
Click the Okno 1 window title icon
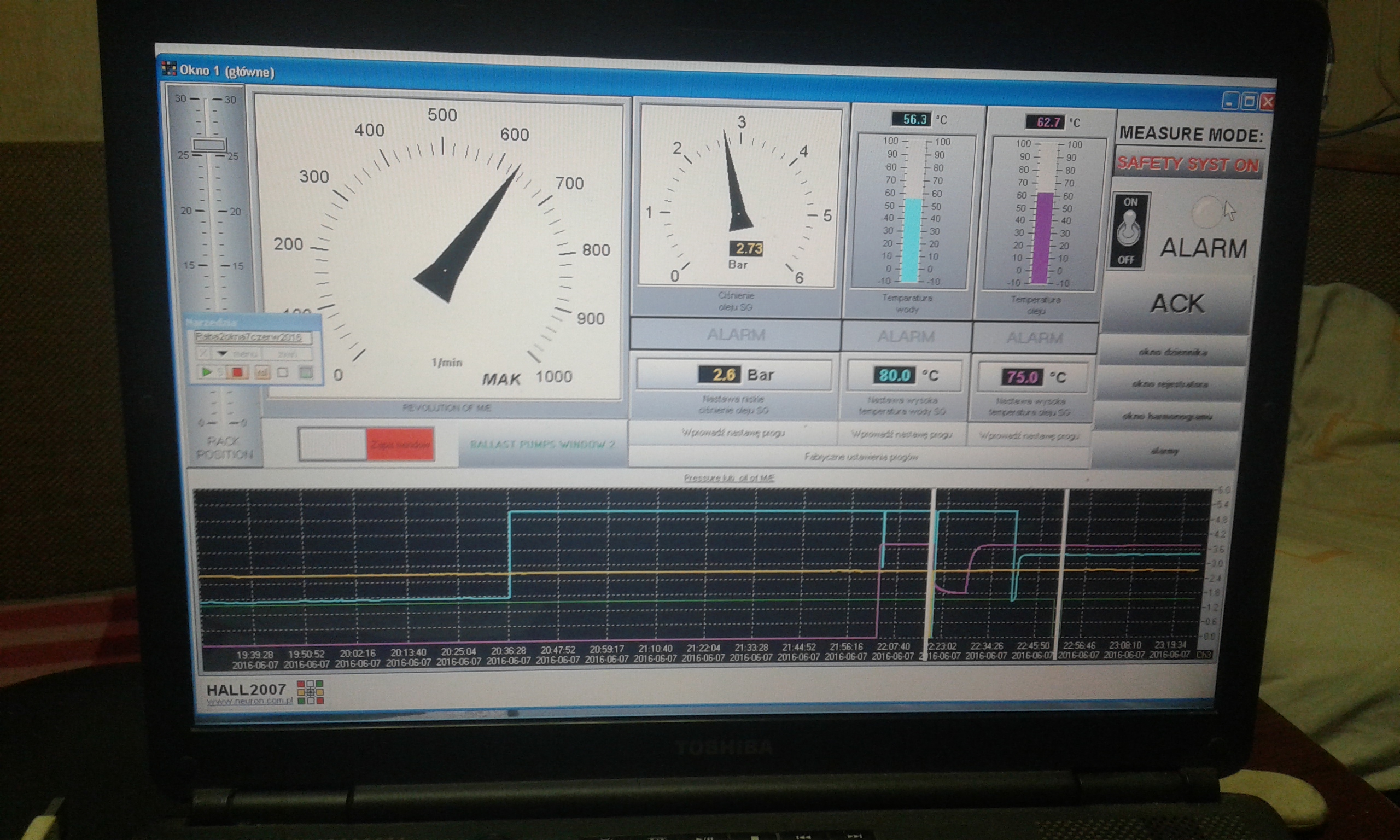[168, 68]
